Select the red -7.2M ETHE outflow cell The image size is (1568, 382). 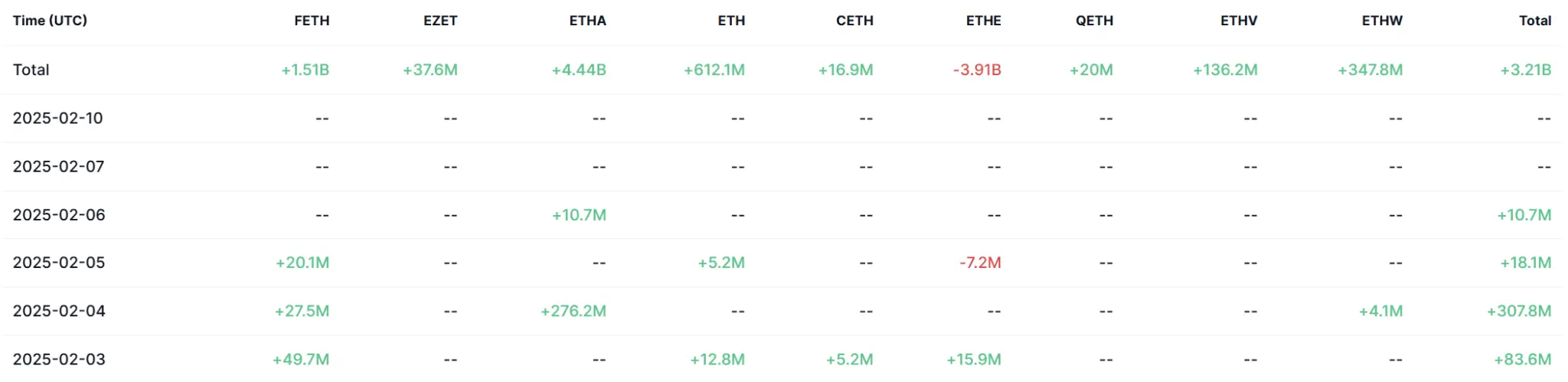point(980,263)
